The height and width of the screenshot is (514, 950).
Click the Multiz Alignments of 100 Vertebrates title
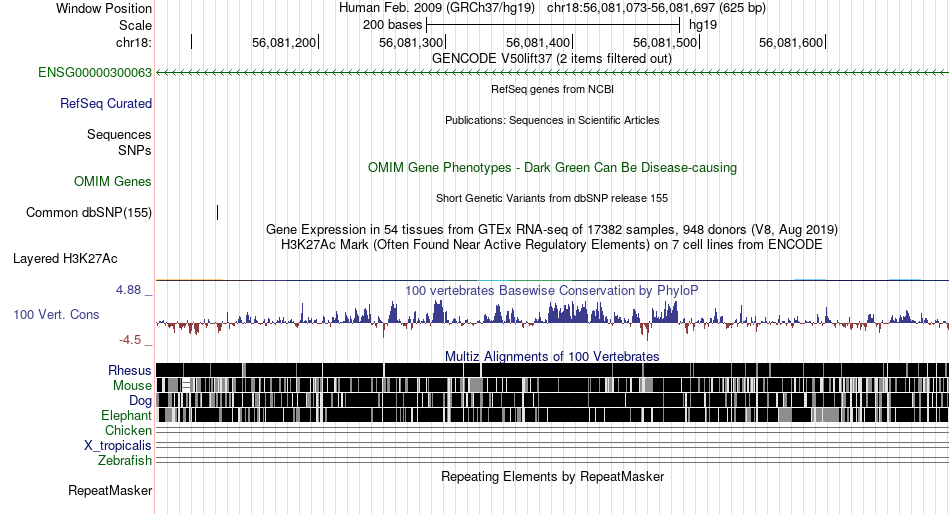tap(552, 356)
